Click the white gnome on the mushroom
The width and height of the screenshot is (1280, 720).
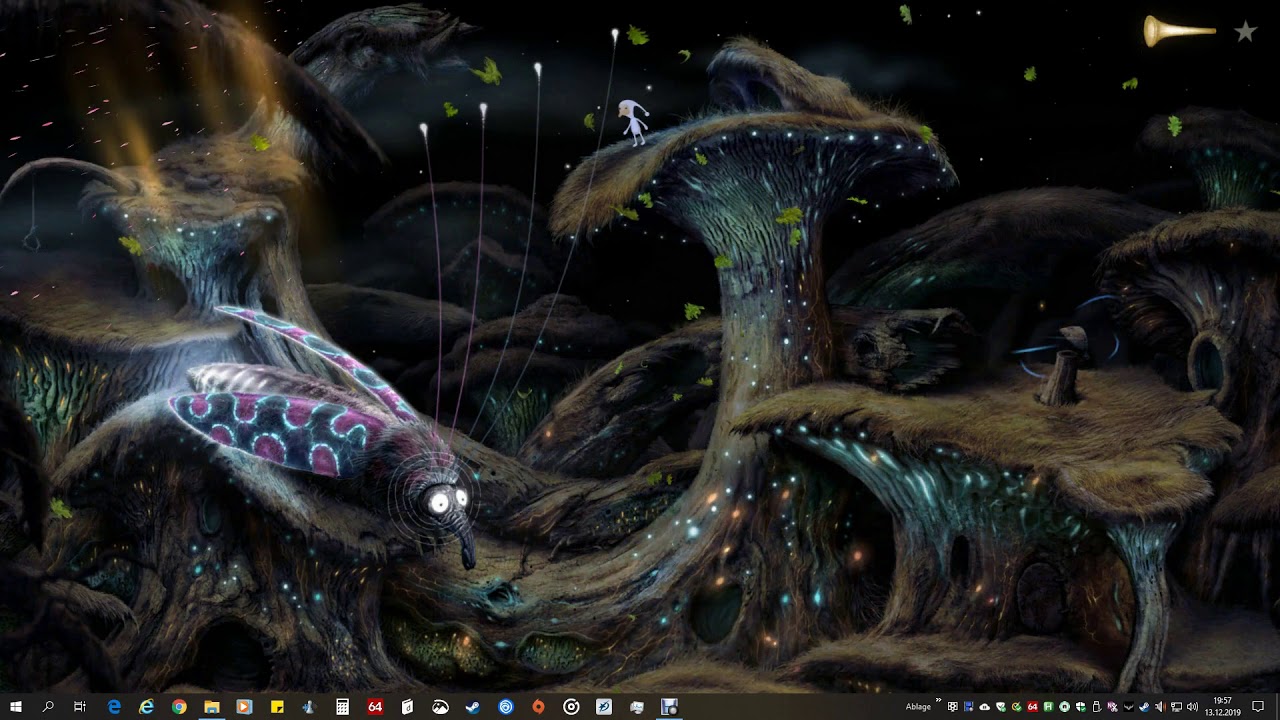coord(633,122)
